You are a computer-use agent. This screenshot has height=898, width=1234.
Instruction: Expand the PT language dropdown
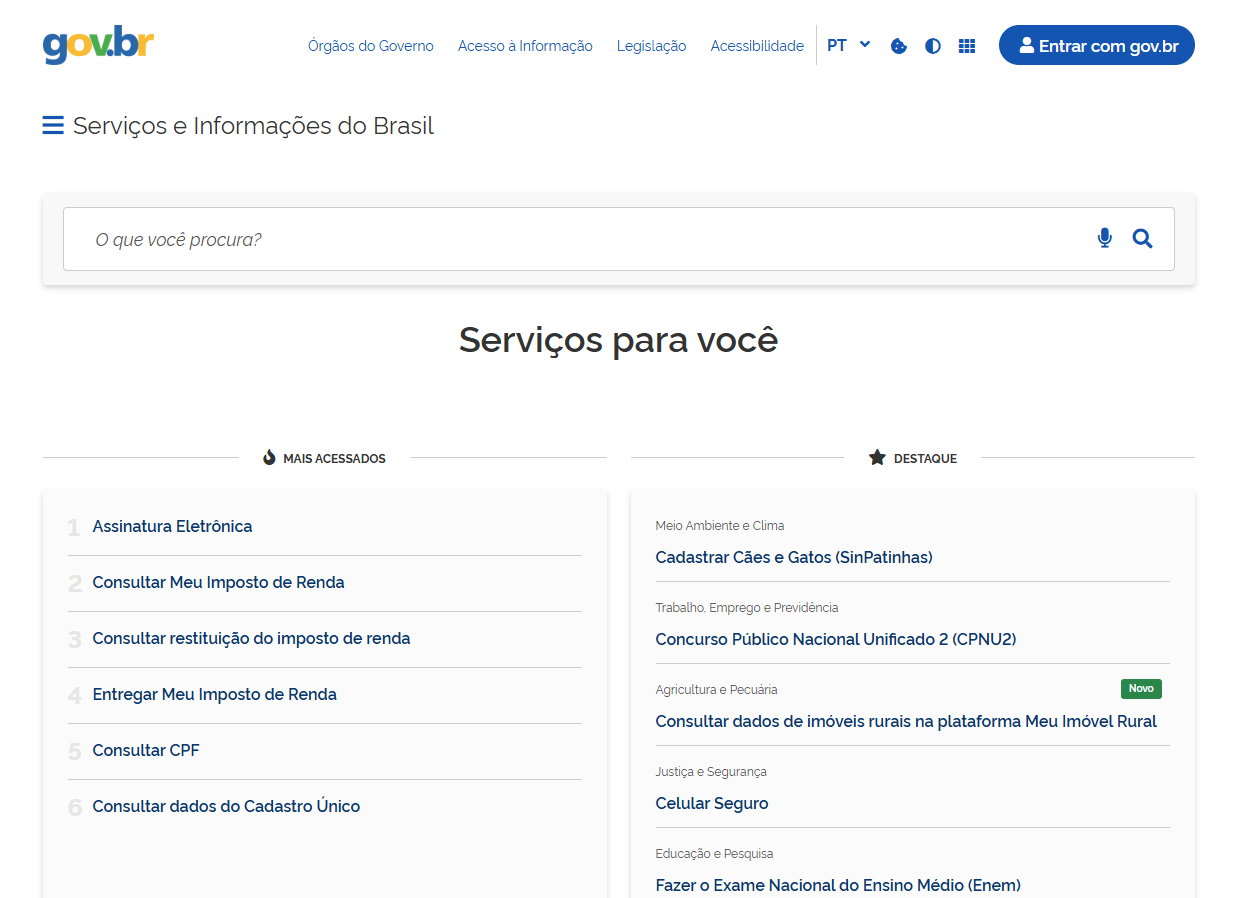pyautogui.click(x=848, y=45)
